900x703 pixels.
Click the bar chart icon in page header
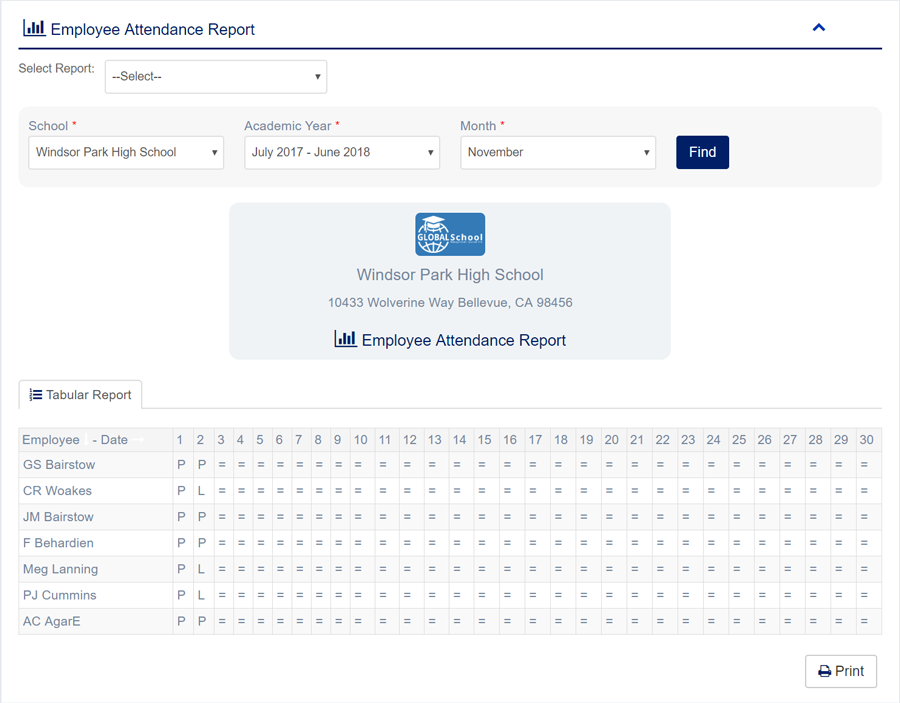[x=34, y=28]
